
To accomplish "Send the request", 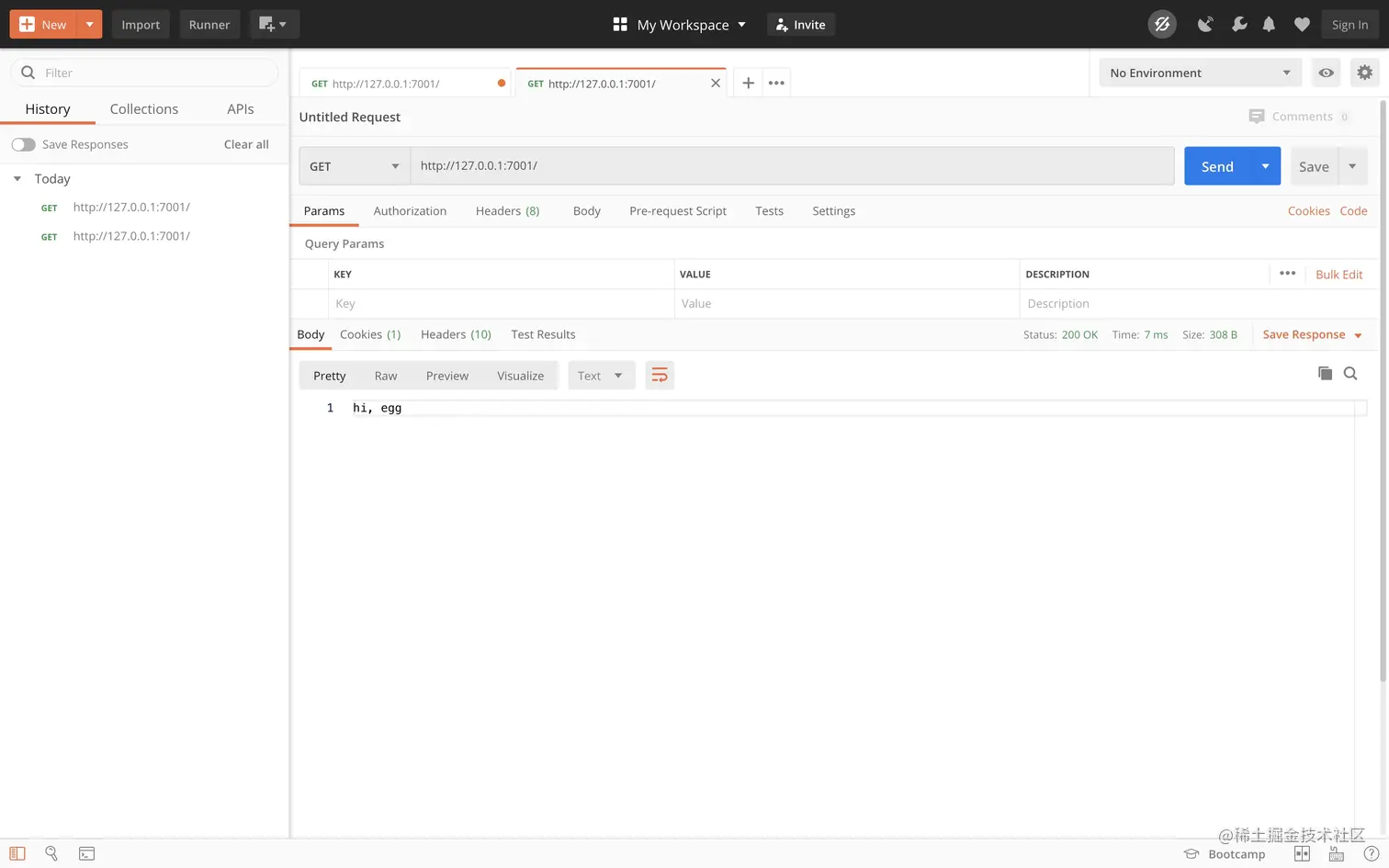I will 1217,166.
